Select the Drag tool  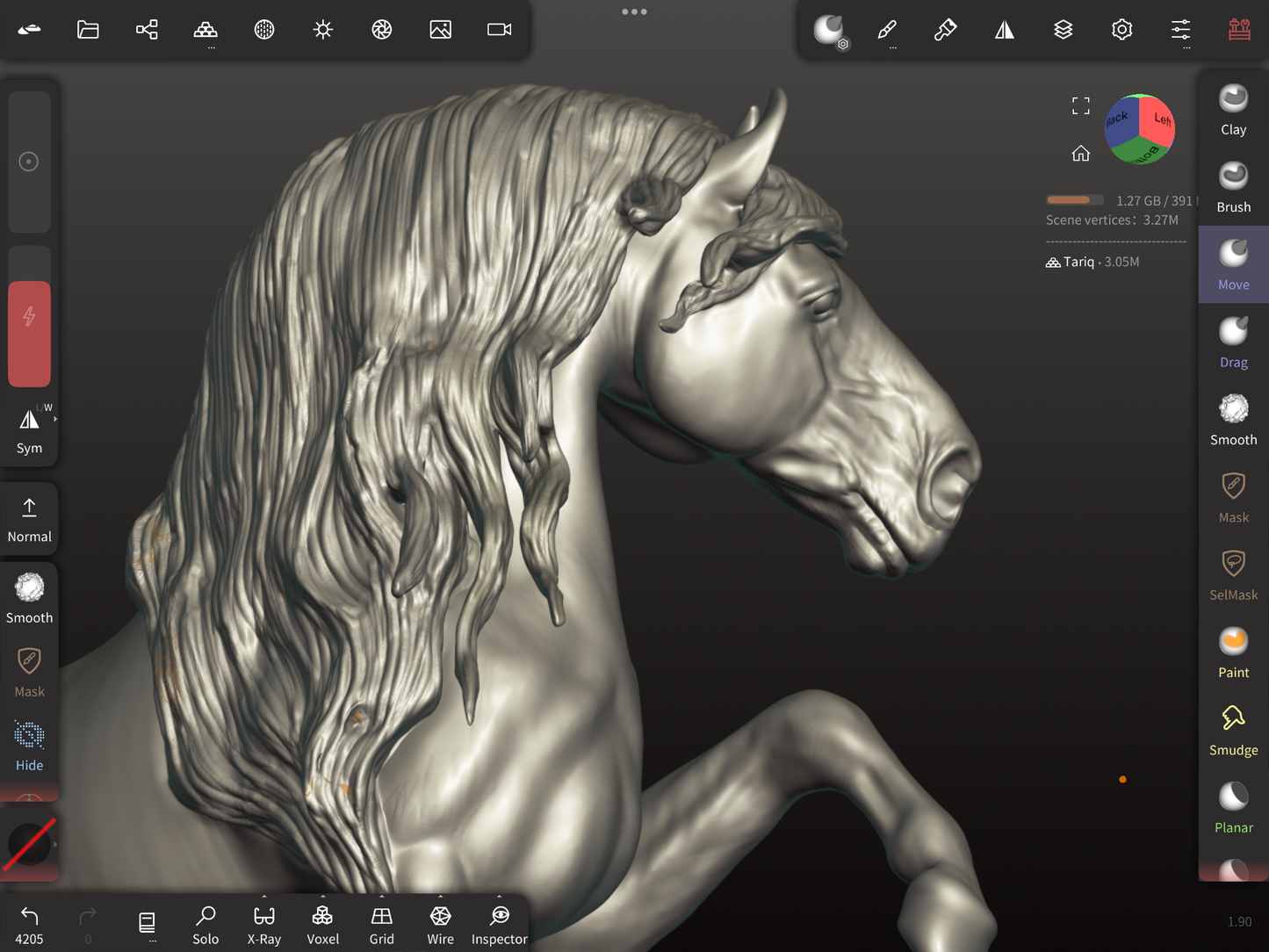pyautogui.click(x=1233, y=343)
